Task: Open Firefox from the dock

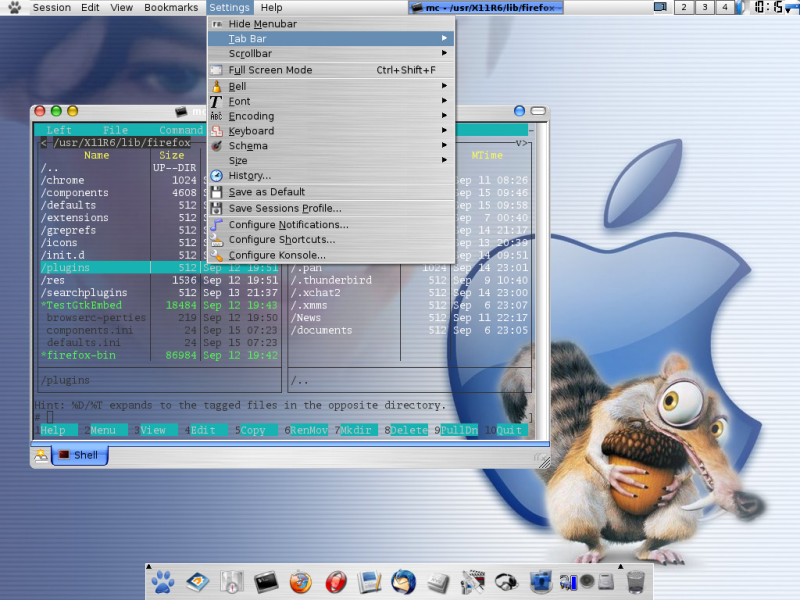Action: (299, 581)
